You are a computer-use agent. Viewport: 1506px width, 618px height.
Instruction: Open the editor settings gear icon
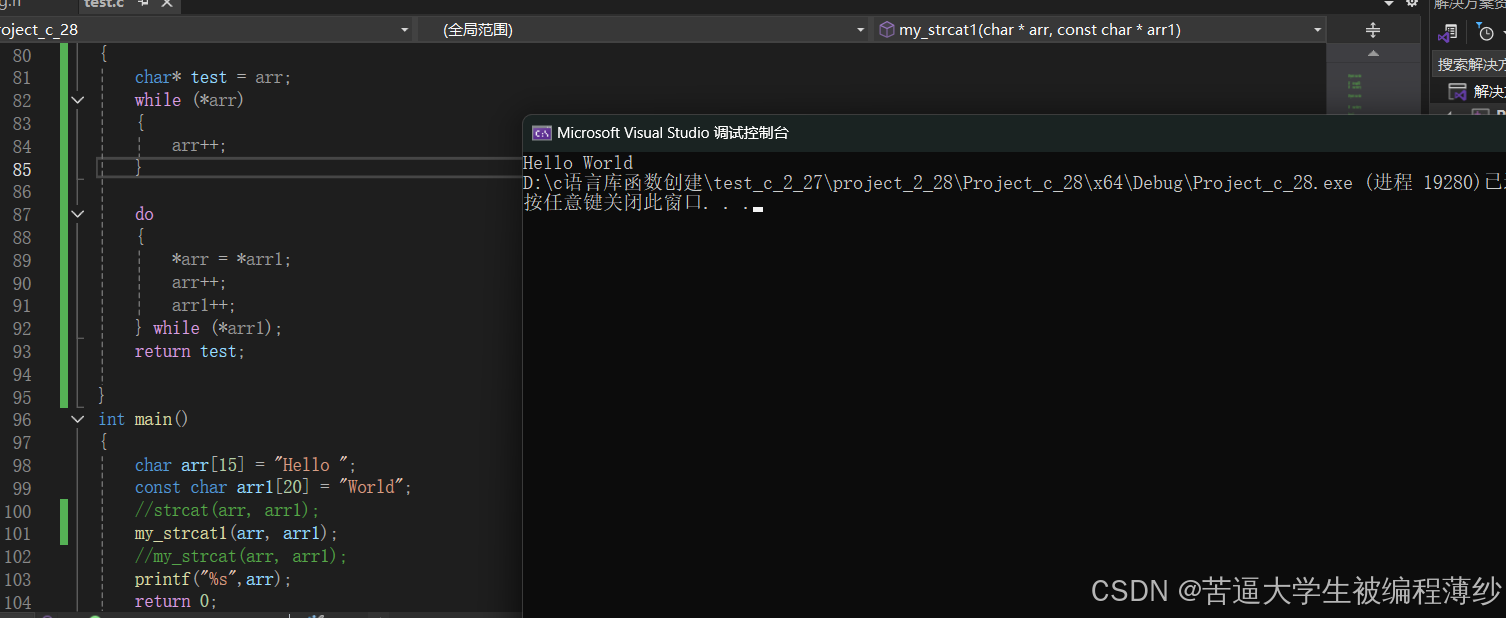[x=1412, y=4]
